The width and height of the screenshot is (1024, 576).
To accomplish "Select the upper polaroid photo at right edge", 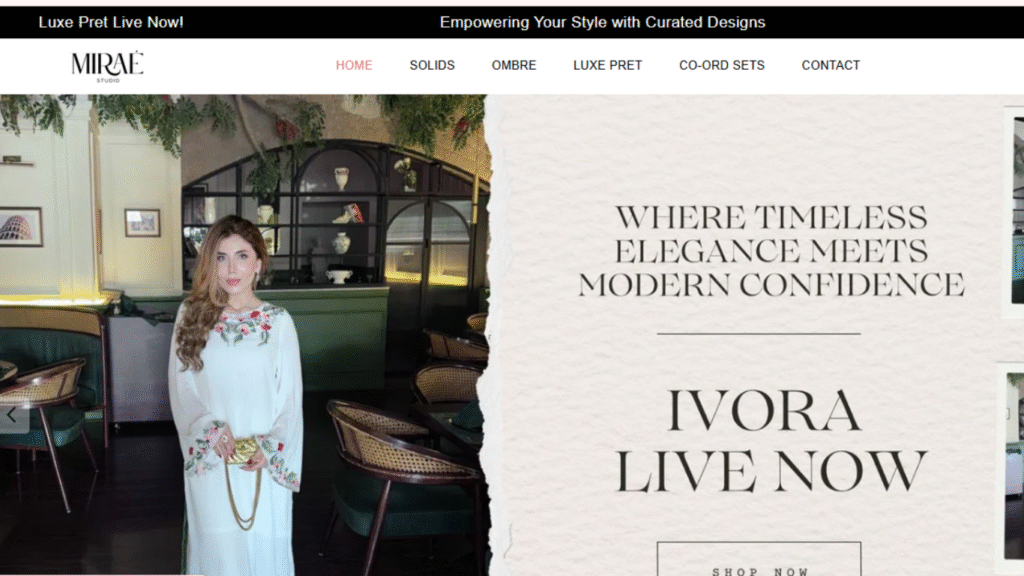I will 1015,210.
